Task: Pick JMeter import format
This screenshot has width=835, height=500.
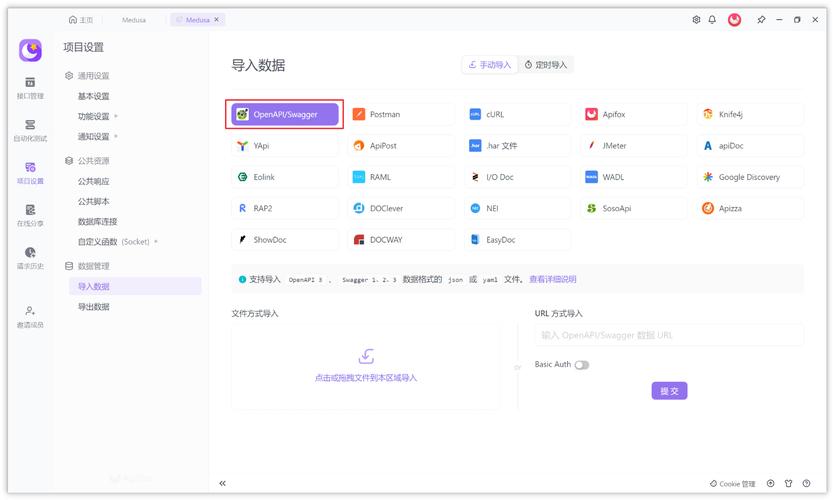Action: pyautogui.click(x=634, y=145)
